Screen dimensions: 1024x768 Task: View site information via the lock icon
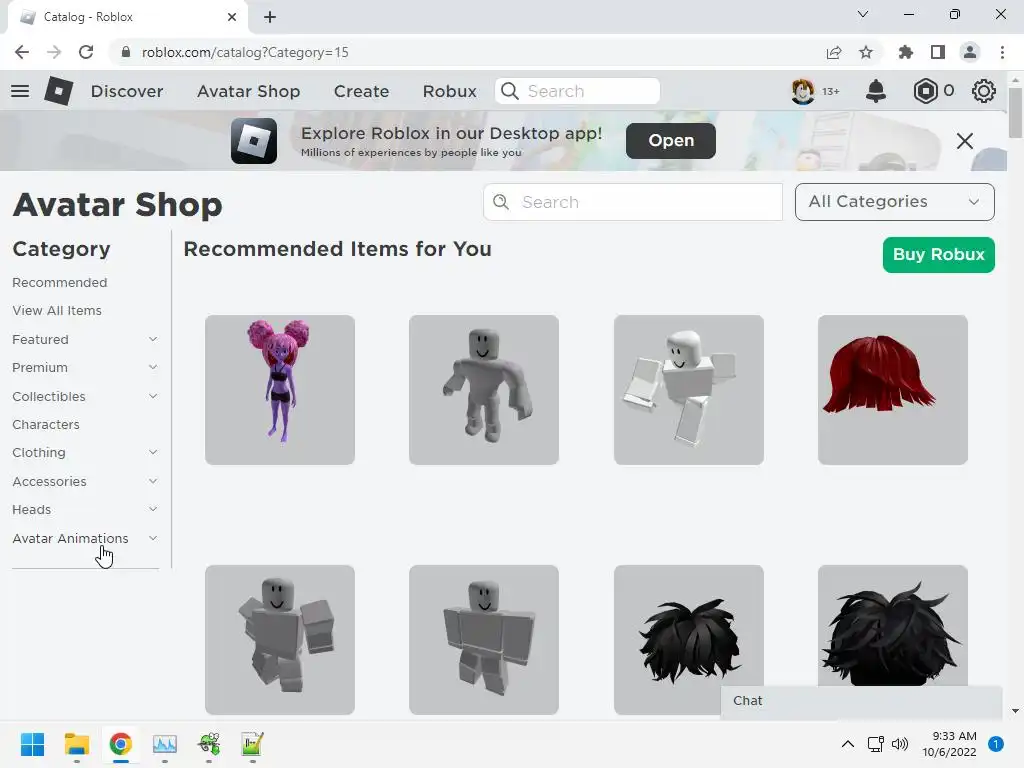(x=126, y=52)
